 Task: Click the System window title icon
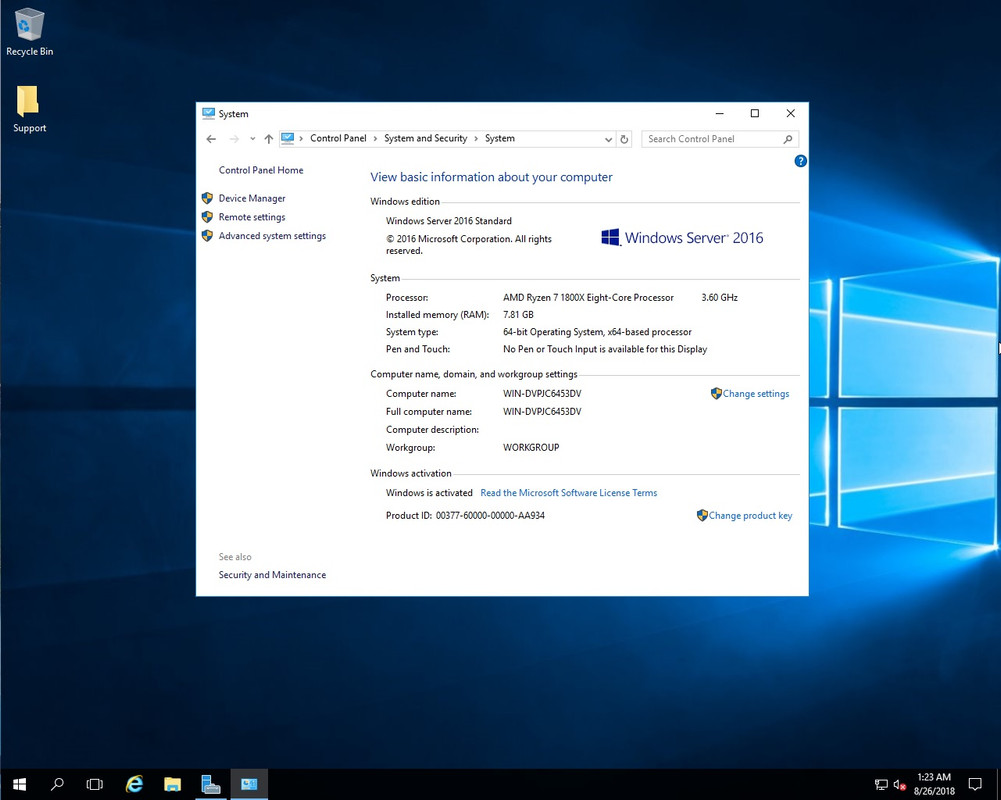[208, 114]
